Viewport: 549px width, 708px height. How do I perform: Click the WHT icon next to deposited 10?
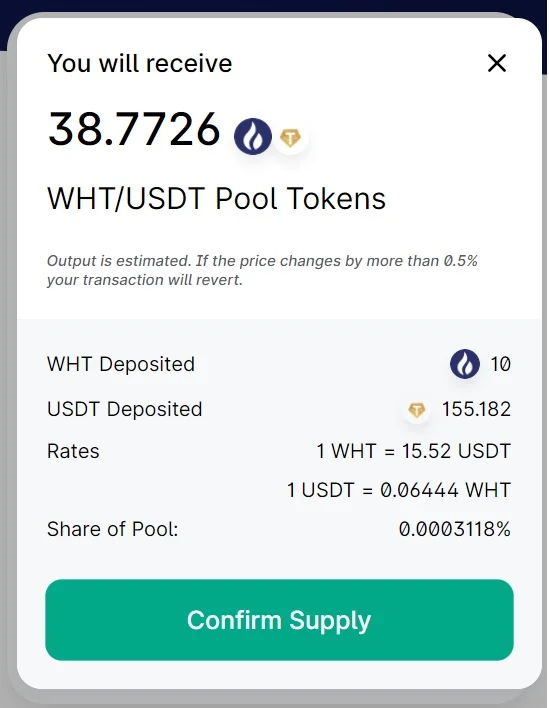click(465, 363)
